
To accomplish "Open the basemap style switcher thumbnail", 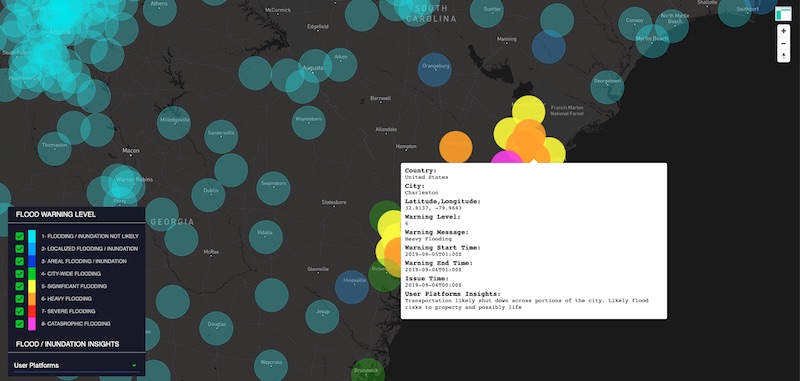I will [783, 14].
